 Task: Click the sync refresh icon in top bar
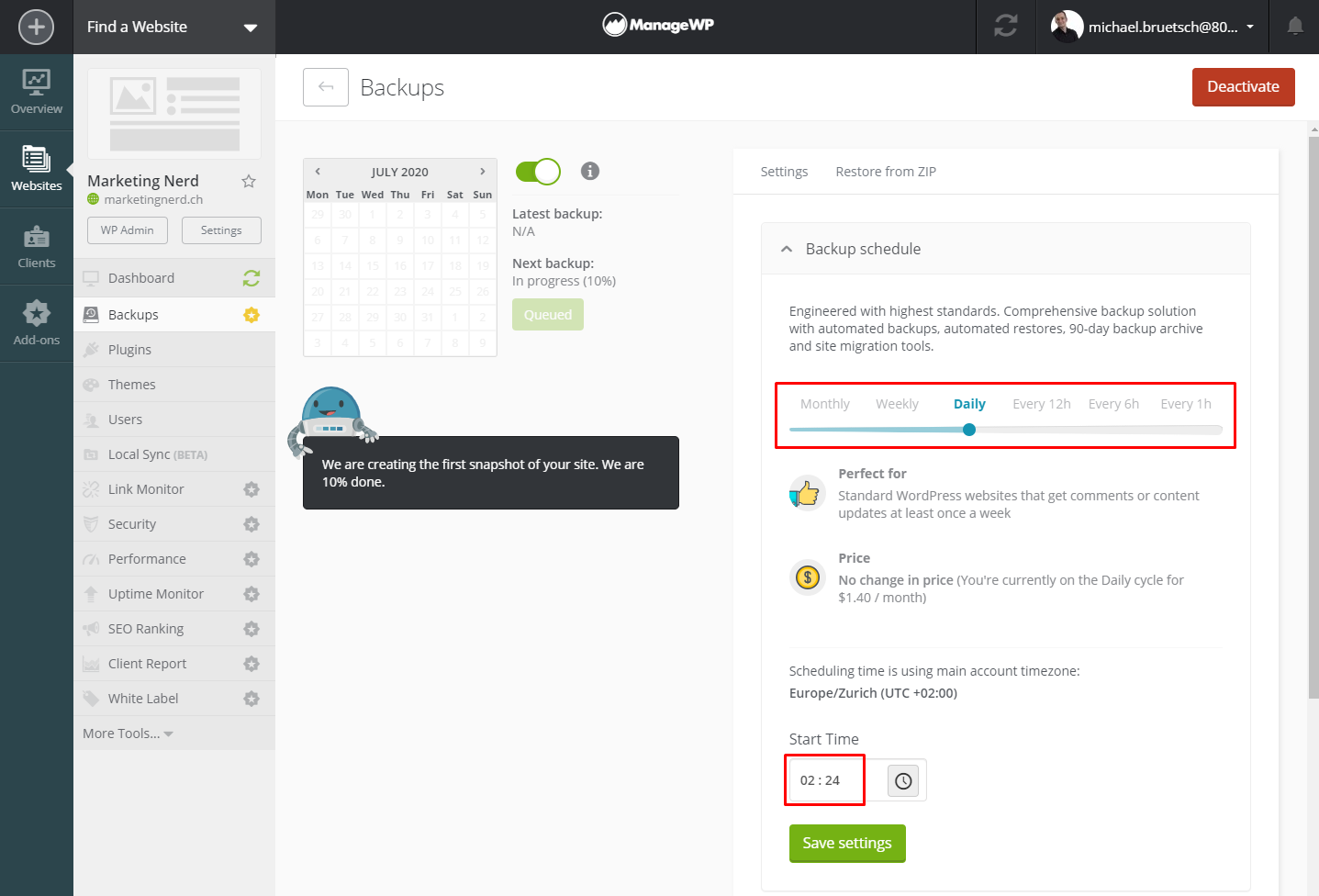[x=1006, y=27]
